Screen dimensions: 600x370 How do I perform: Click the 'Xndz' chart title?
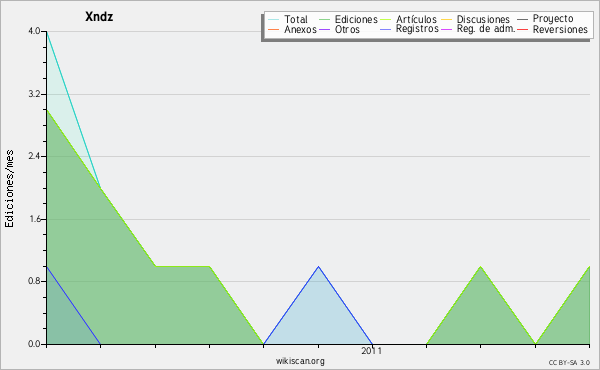(99, 17)
